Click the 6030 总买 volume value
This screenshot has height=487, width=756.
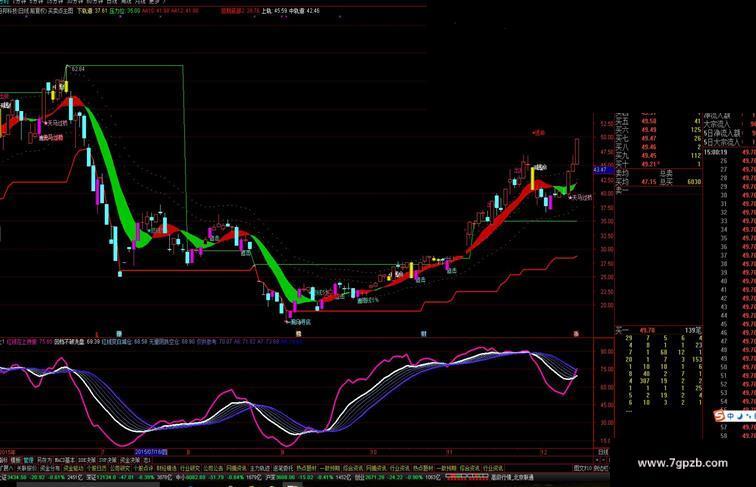tap(694, 182)
